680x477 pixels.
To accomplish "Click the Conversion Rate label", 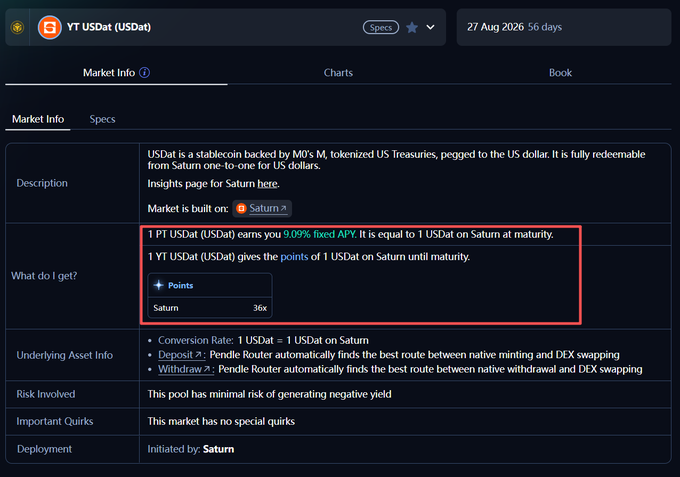I will pyautogui.click(x=196, y=340).
